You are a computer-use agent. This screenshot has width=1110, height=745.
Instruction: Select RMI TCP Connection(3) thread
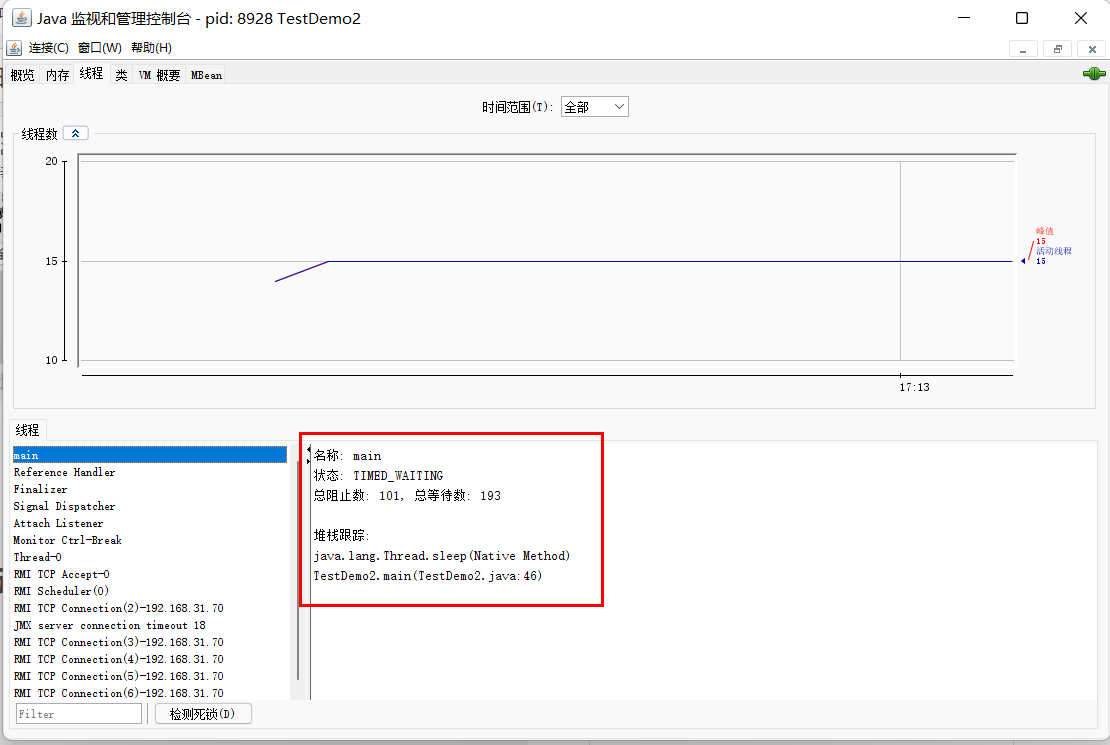tap(150, 642)
